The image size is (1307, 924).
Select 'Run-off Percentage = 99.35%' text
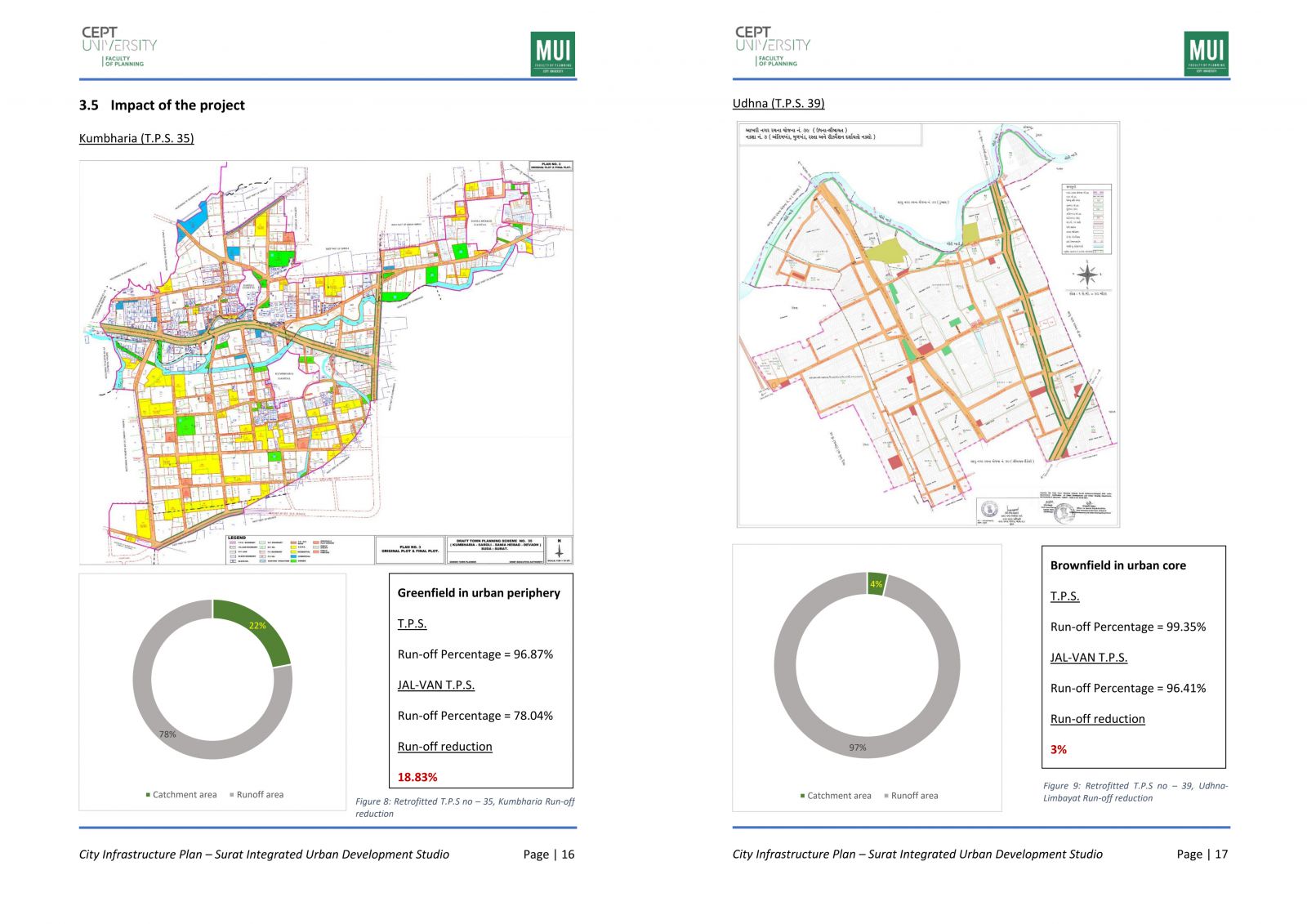tap(1128, 627)
